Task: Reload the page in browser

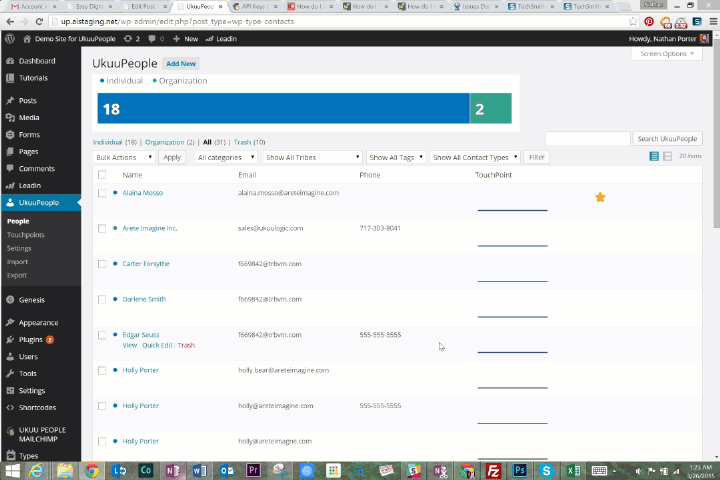Action: click(39, 21)
